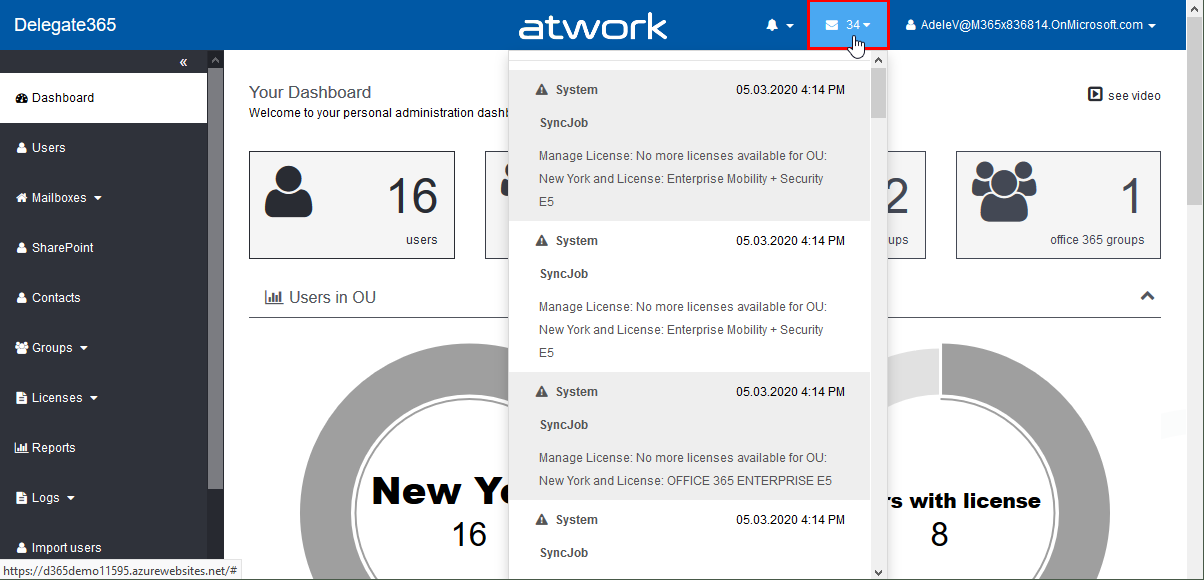Open Contacts in the sidebar
The width and height of the screenshot is (1204, 580).
coord(104,298)
